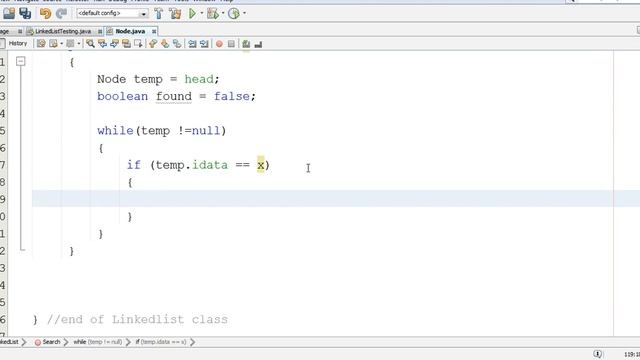The width and height of the screenshot is (640, 360).
Task: Stop Macro Recording square icon
Action: (x=231, y=44)
